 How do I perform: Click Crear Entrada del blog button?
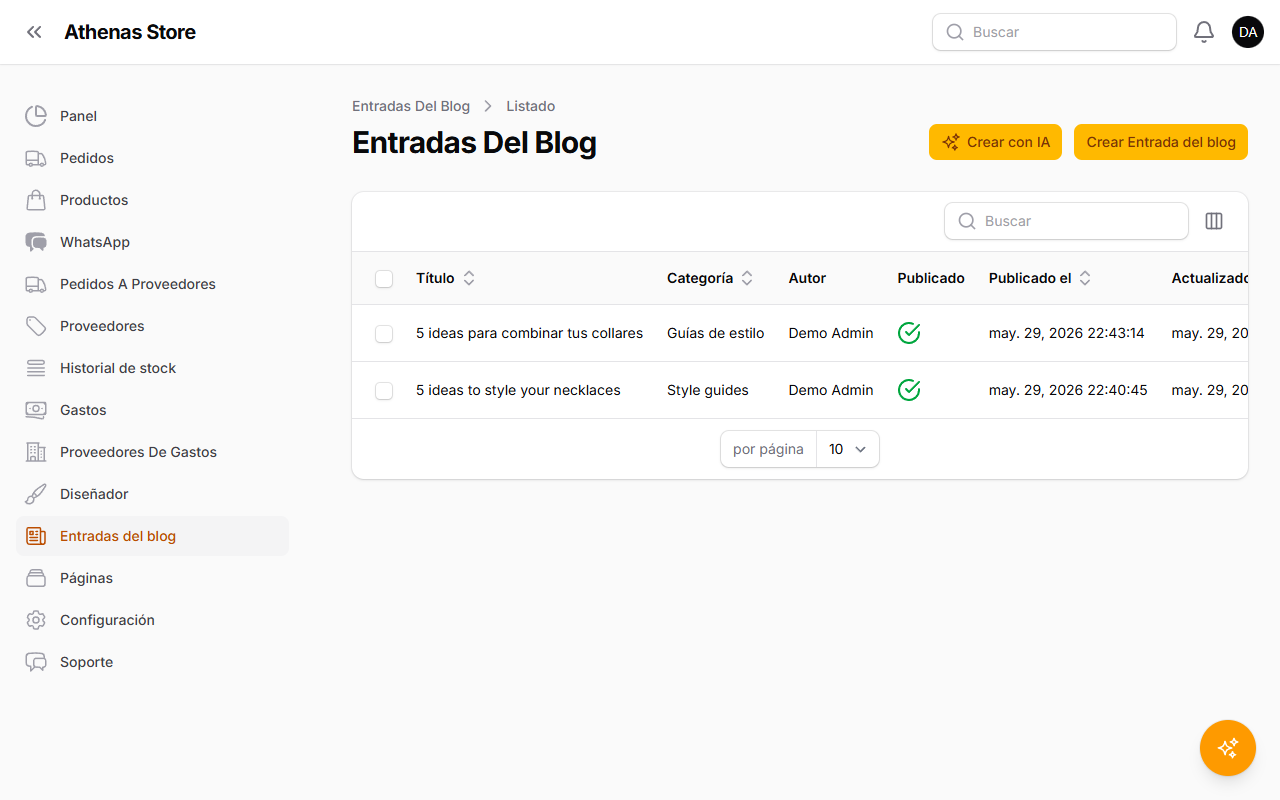click(x=1161, y=142)
